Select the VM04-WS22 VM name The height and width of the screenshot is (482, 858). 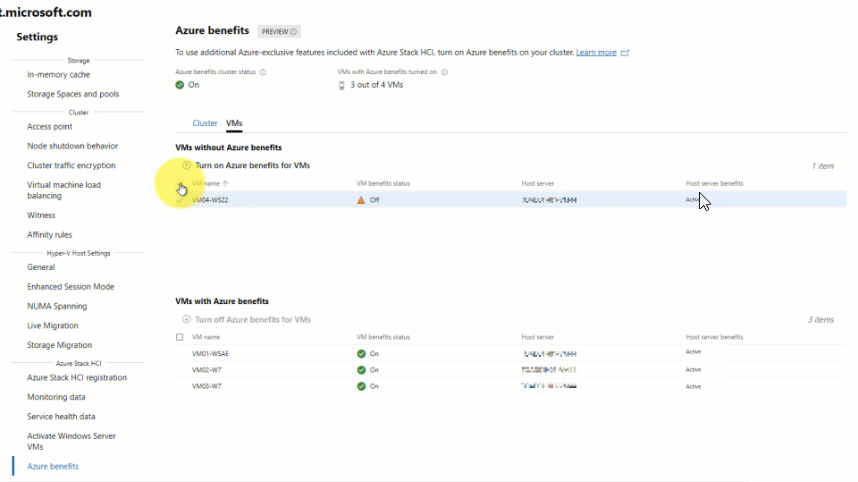(210, 200)
